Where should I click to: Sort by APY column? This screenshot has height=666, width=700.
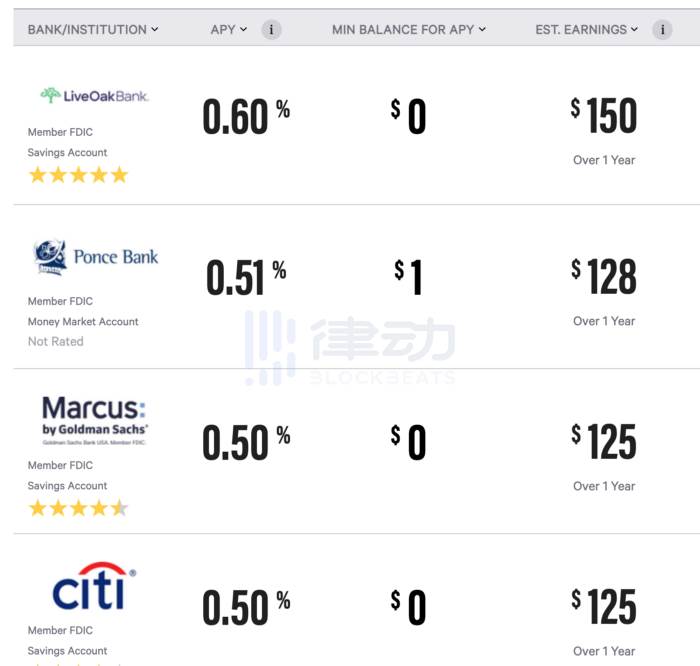click(229, 29)
